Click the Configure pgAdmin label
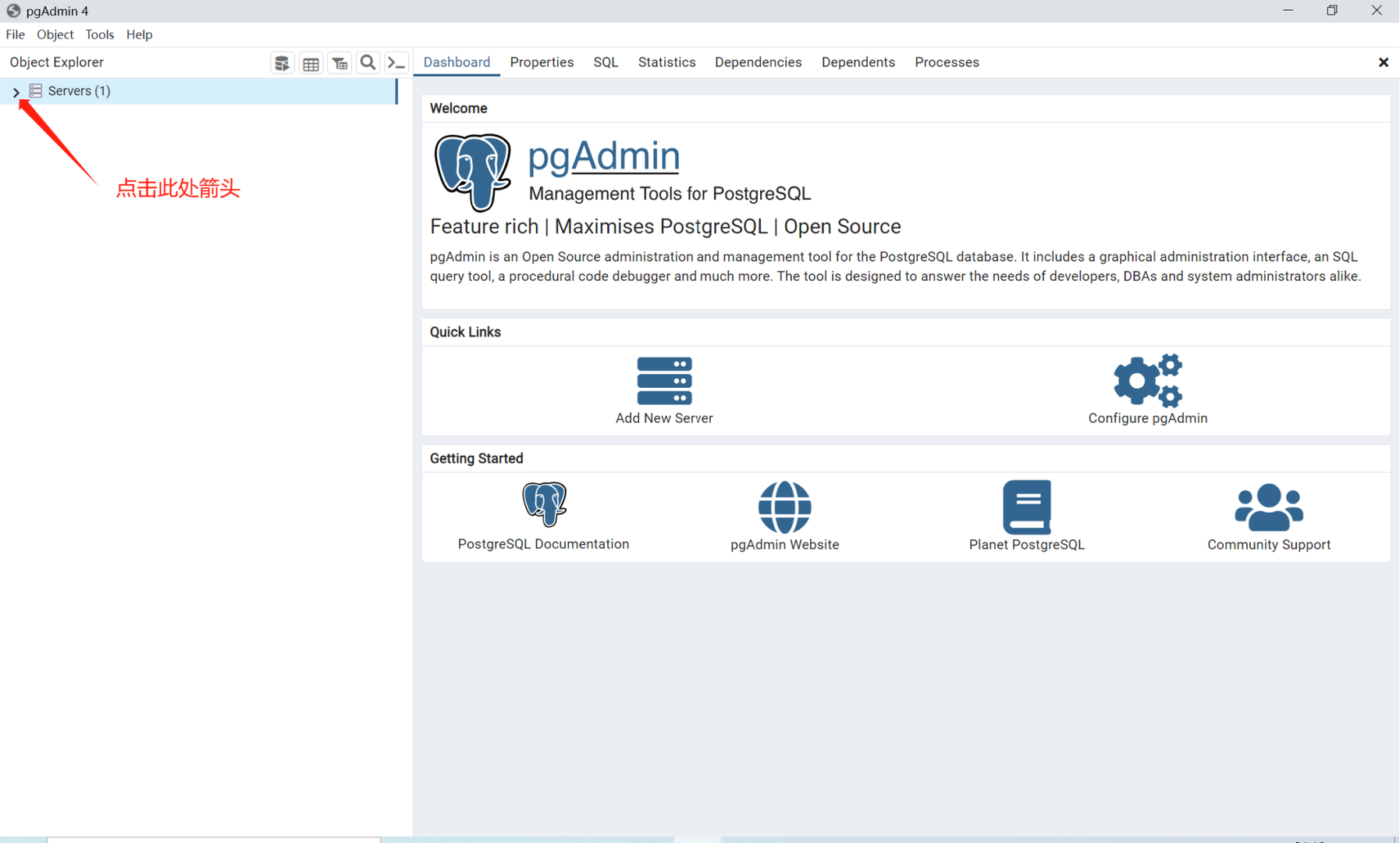Image resolution: width=1400 pixels, height=843 pixels. (x=1148, y=418)
